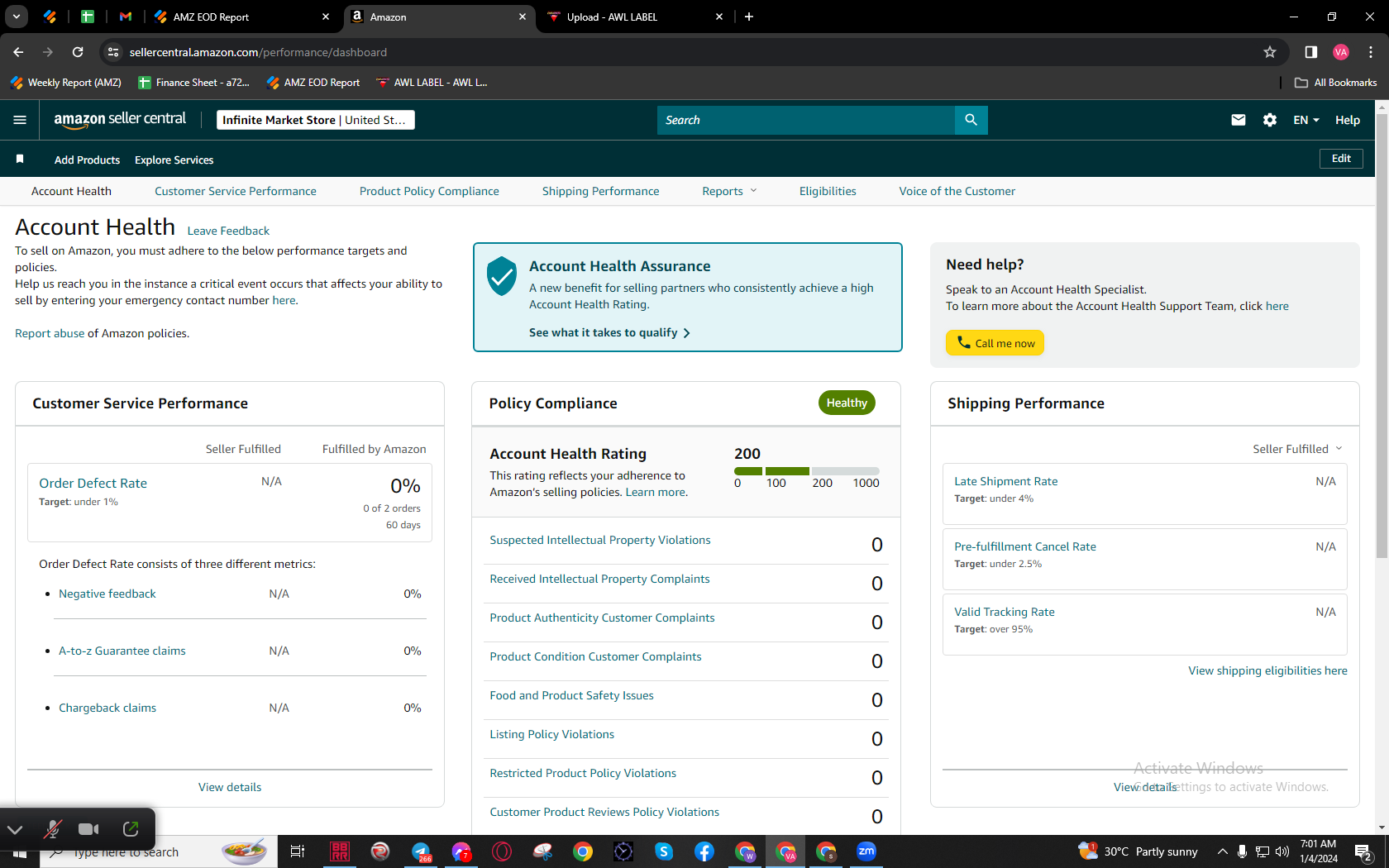Screen dimensions: 1389x868
Task: Click the Report abuse link
Action: pyautogui.click(x=50, y=333)
